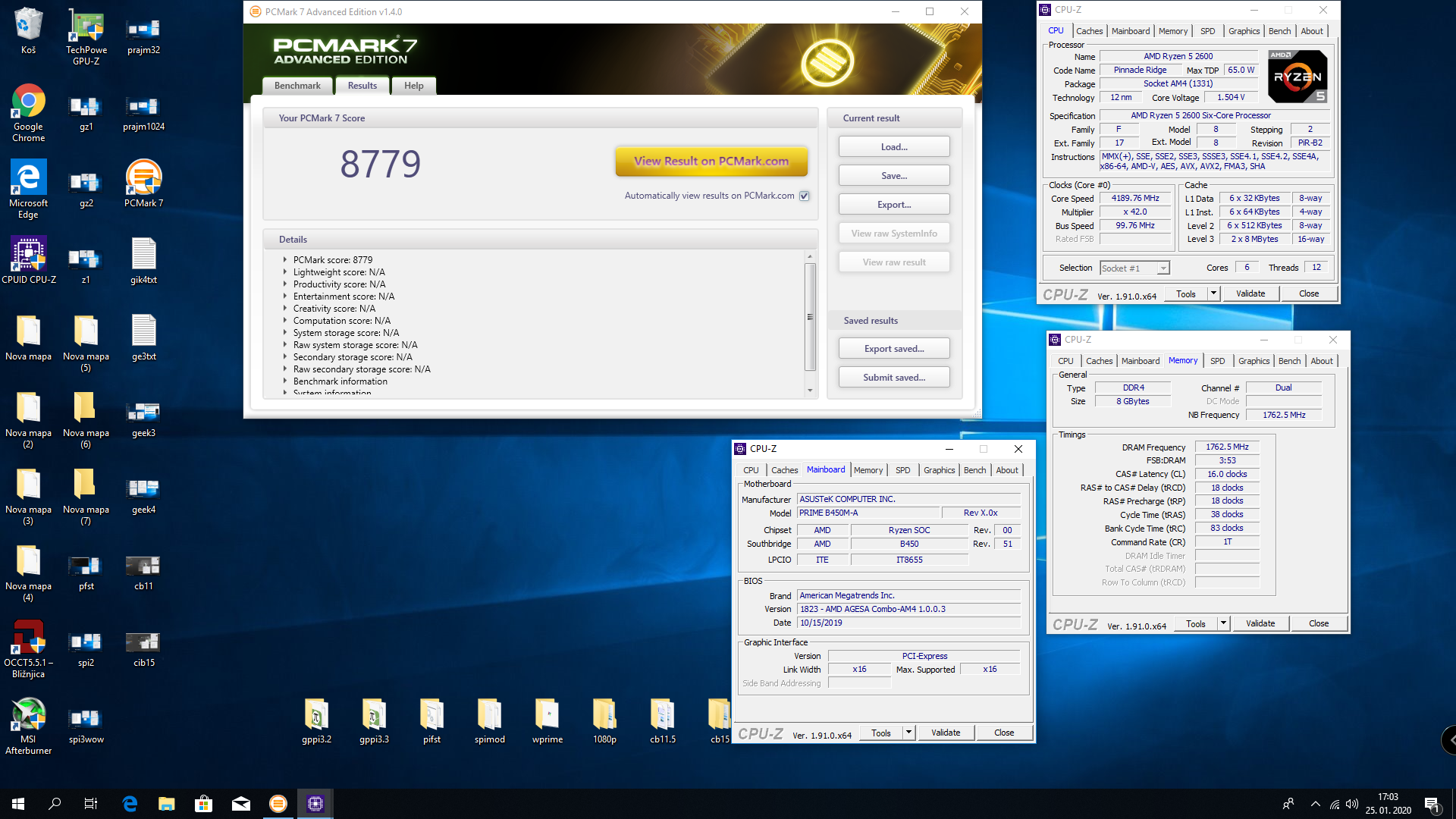Select the 1080p folder on desktop
This screenshot has width=1456, height=819.
(604, 720)
